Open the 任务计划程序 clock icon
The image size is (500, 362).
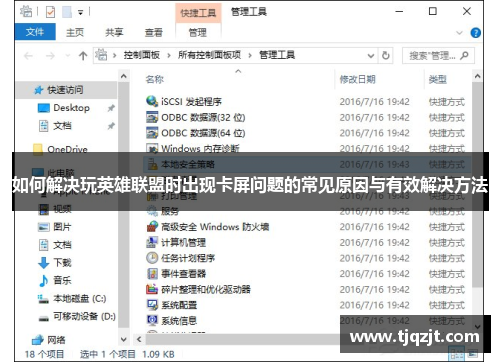[152, 258]
